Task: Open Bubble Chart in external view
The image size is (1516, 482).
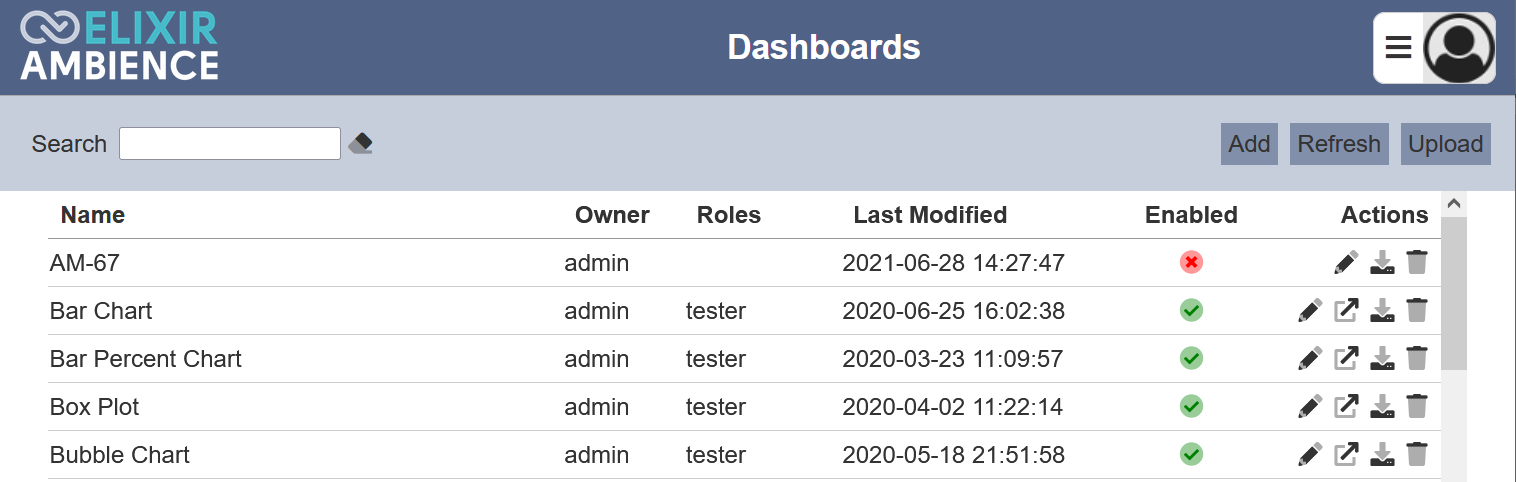Action: click(1346, 455)
